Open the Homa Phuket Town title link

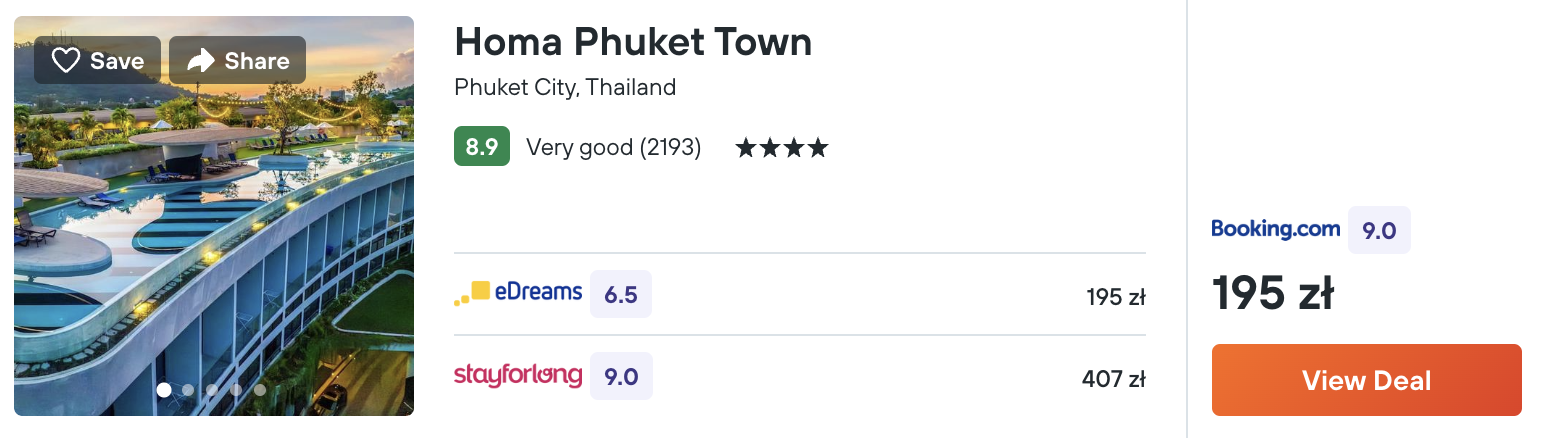632,42
